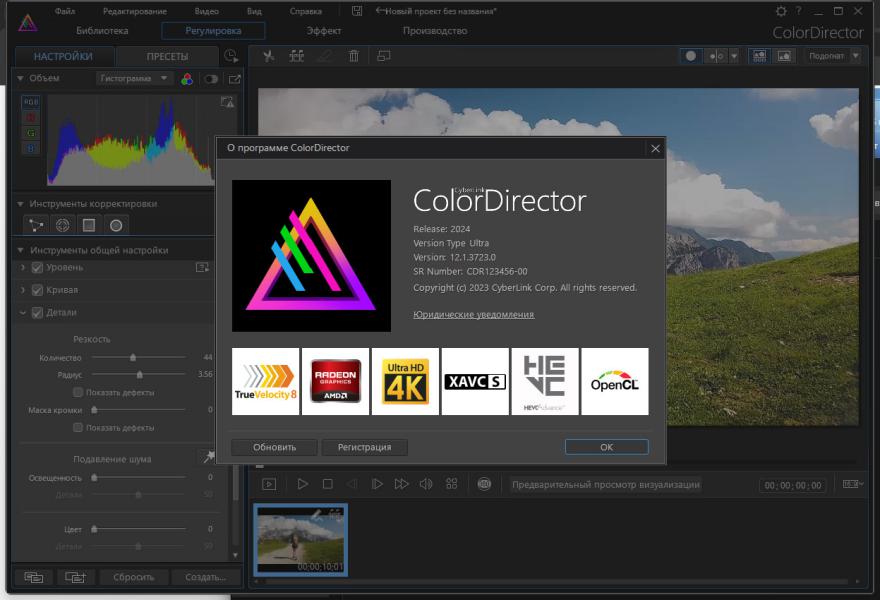This screenshot has height=600, width=880.
Task: Click the fast forward button
Action: point(401,484)
